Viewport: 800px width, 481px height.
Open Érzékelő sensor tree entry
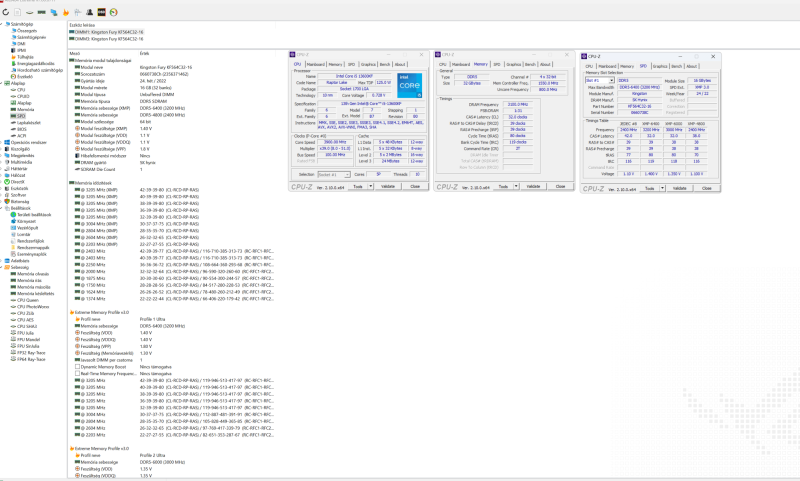click(25, 77)
